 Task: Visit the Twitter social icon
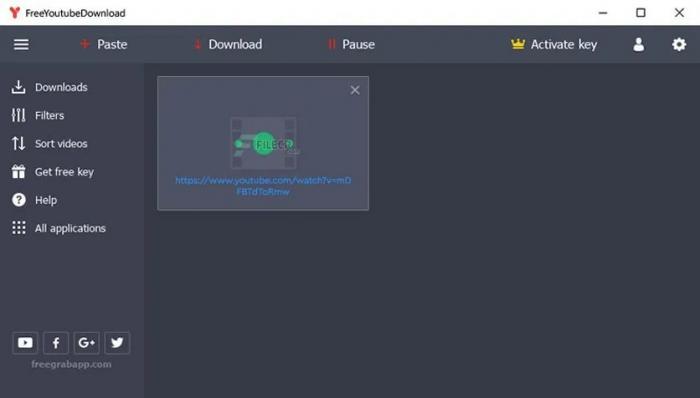(117, 343)
